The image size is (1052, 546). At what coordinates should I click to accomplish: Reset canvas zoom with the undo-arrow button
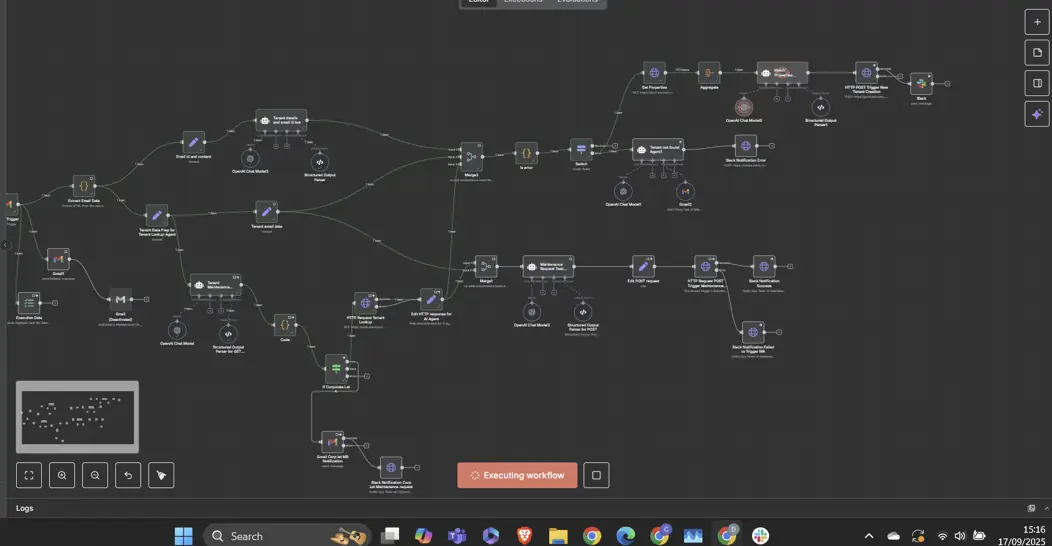tap(127, 475)
